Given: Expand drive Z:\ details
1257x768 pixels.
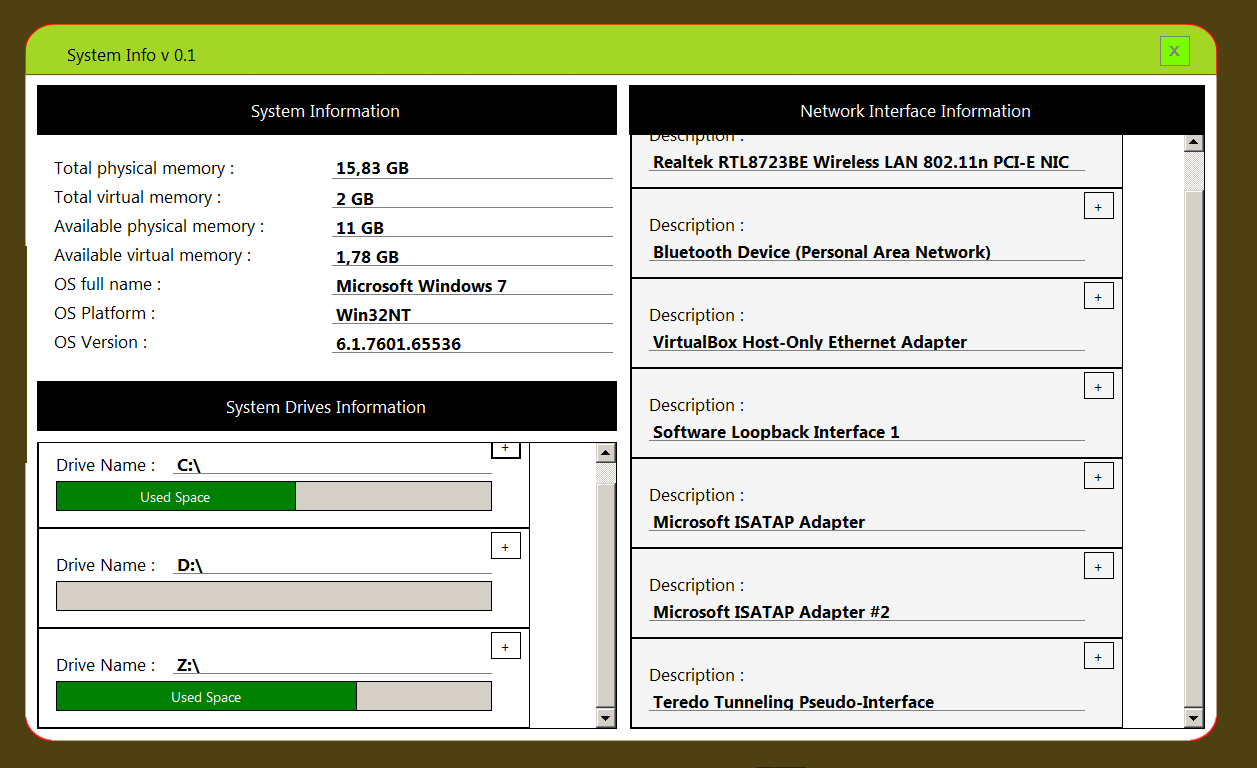Looking at the screenshot, I should pos(505,646).
